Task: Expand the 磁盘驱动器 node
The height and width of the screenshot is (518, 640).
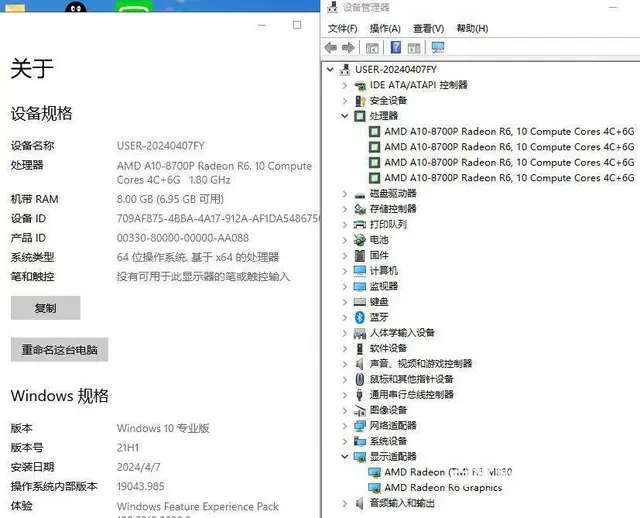Action: [x=344, y=194]
